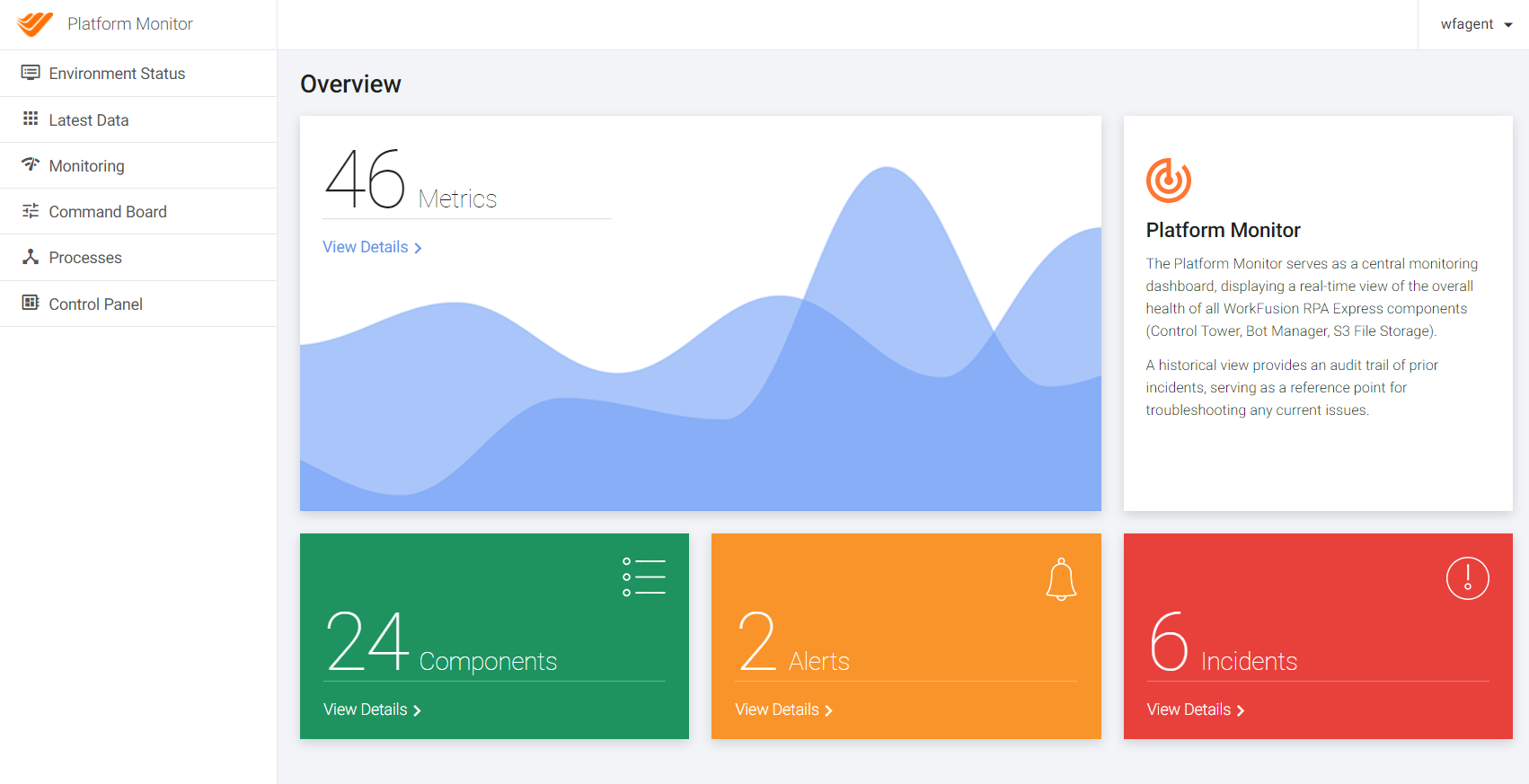Click the Overview page heading
The height and width of the screenshot is (784, 1529).
pyautogui.click(x=350, y=84)
